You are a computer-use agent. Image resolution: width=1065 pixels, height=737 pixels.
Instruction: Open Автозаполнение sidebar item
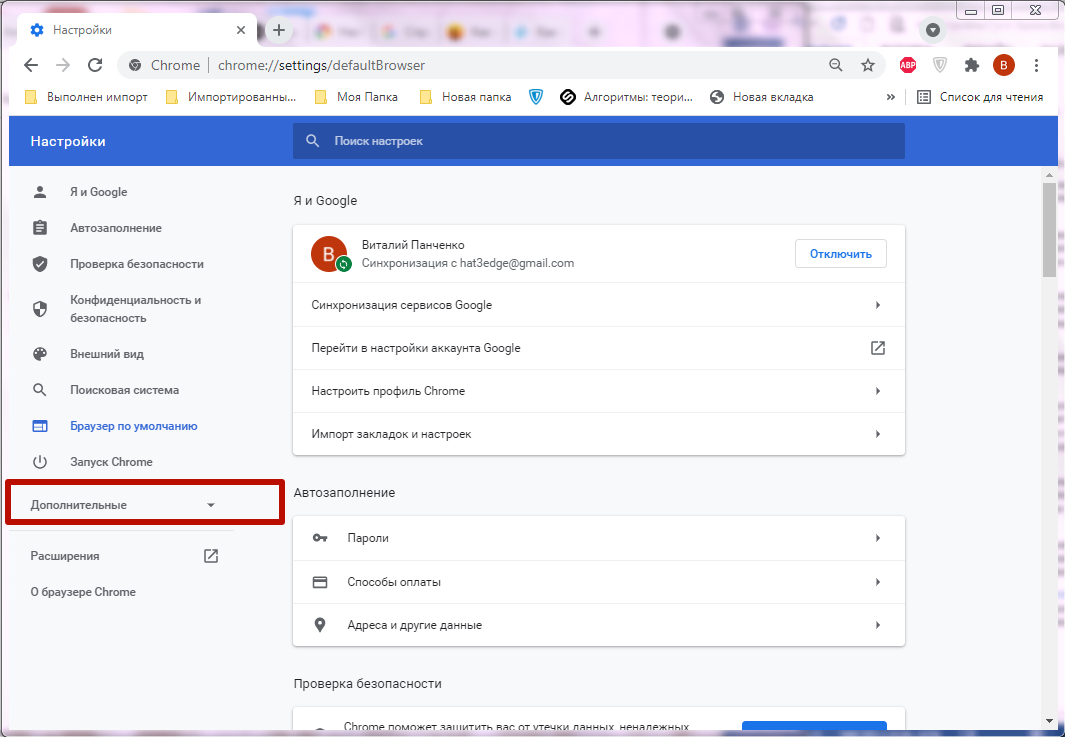pos(115,228)
